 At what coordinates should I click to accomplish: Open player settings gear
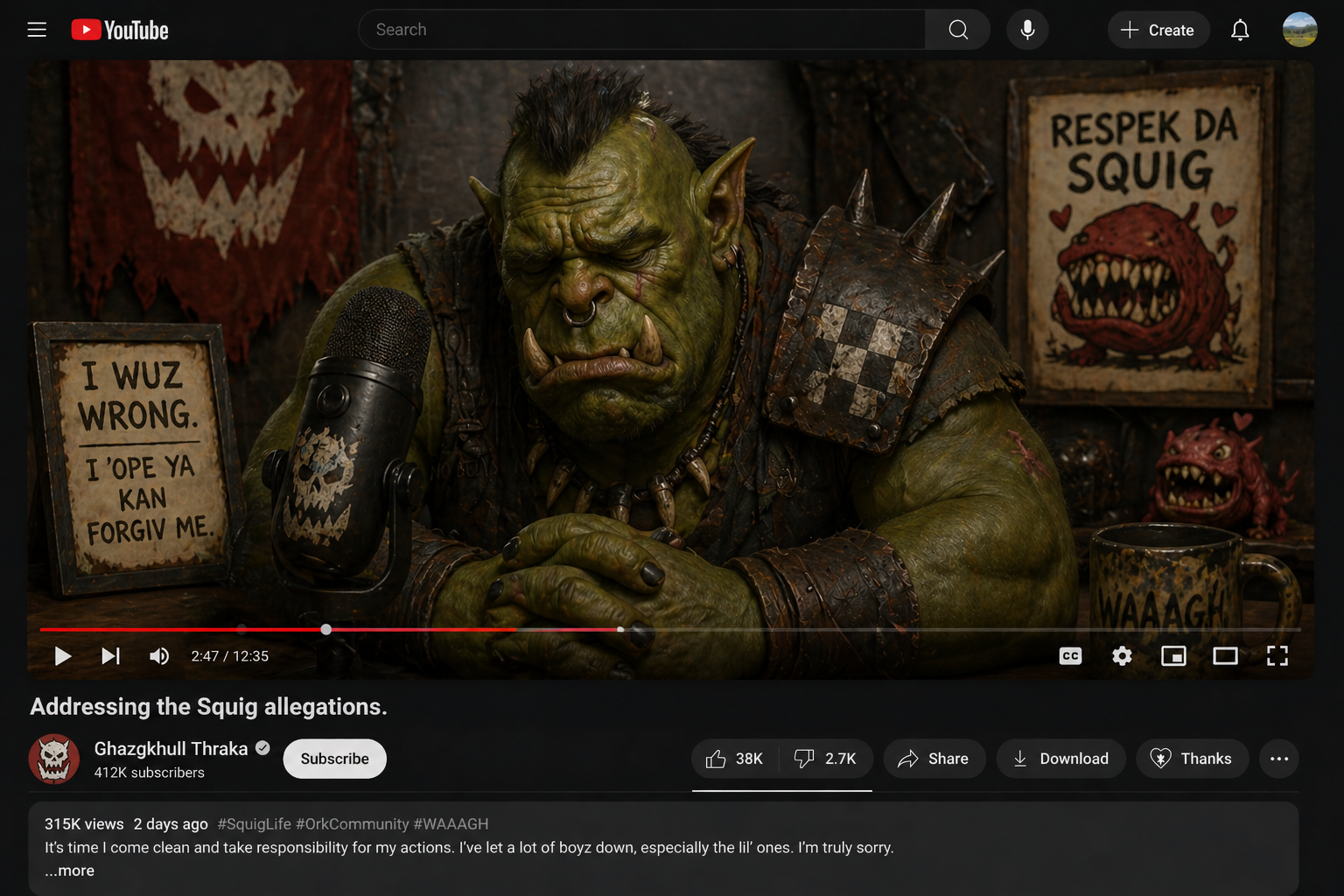(x=1122, y=656)
